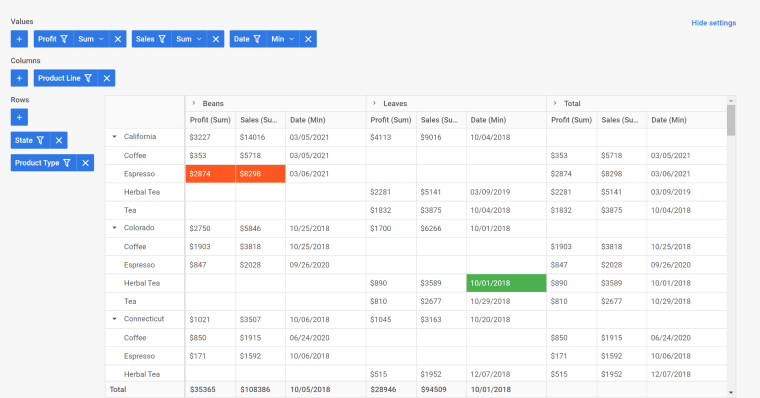Collapse the California row group
760x398 pixels.
coord(114,137)
